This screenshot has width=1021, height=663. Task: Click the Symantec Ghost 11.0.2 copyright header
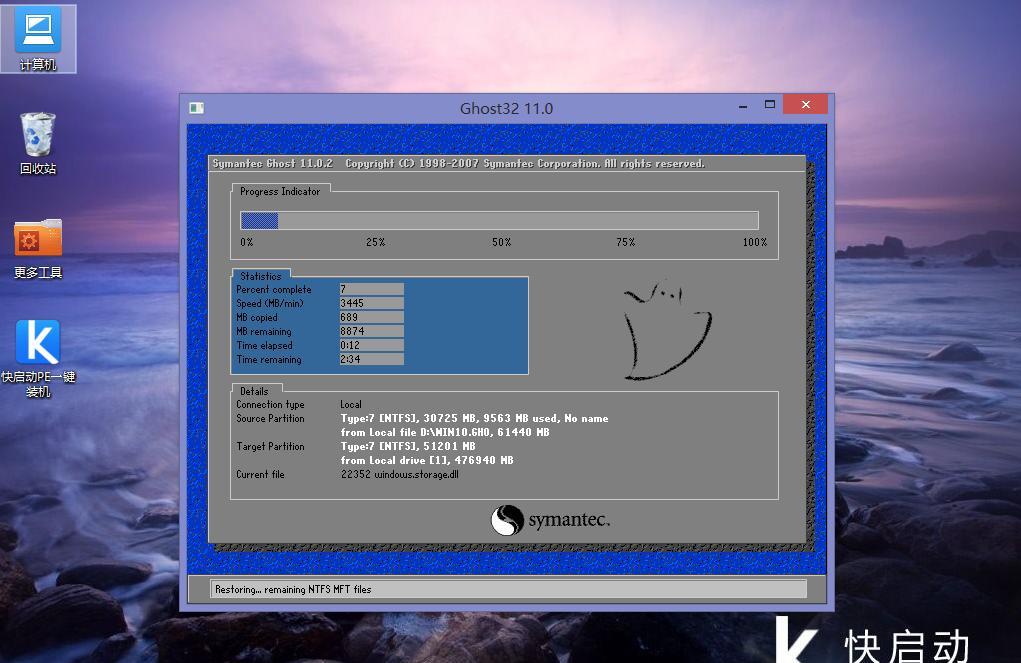click(458, 163)
